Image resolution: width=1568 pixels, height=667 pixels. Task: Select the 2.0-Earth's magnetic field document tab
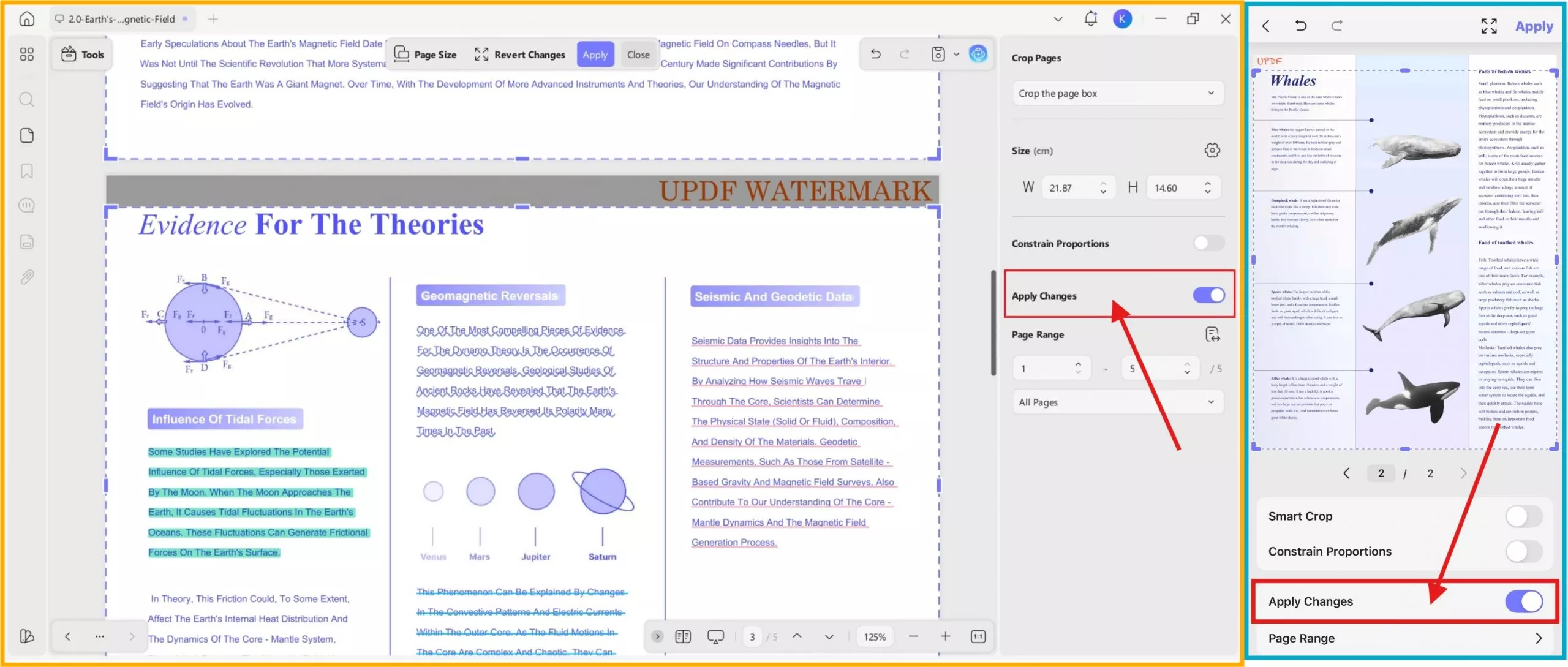tap(121, 19)
